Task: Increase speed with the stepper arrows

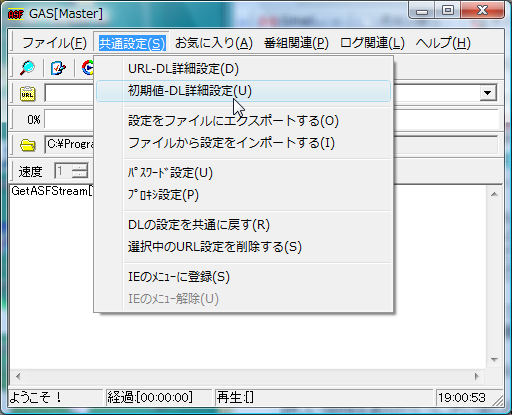Action: [80, 167]
